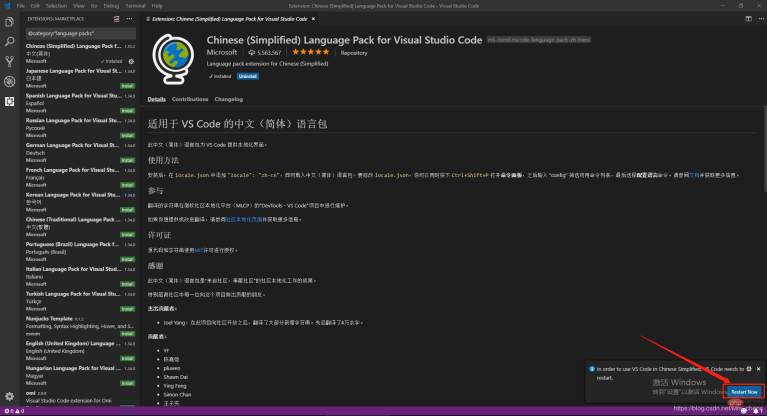Screen dimensions: 767x416
Task: Click the extension identifier ms-ceintl label
Action: pos(539,40)
